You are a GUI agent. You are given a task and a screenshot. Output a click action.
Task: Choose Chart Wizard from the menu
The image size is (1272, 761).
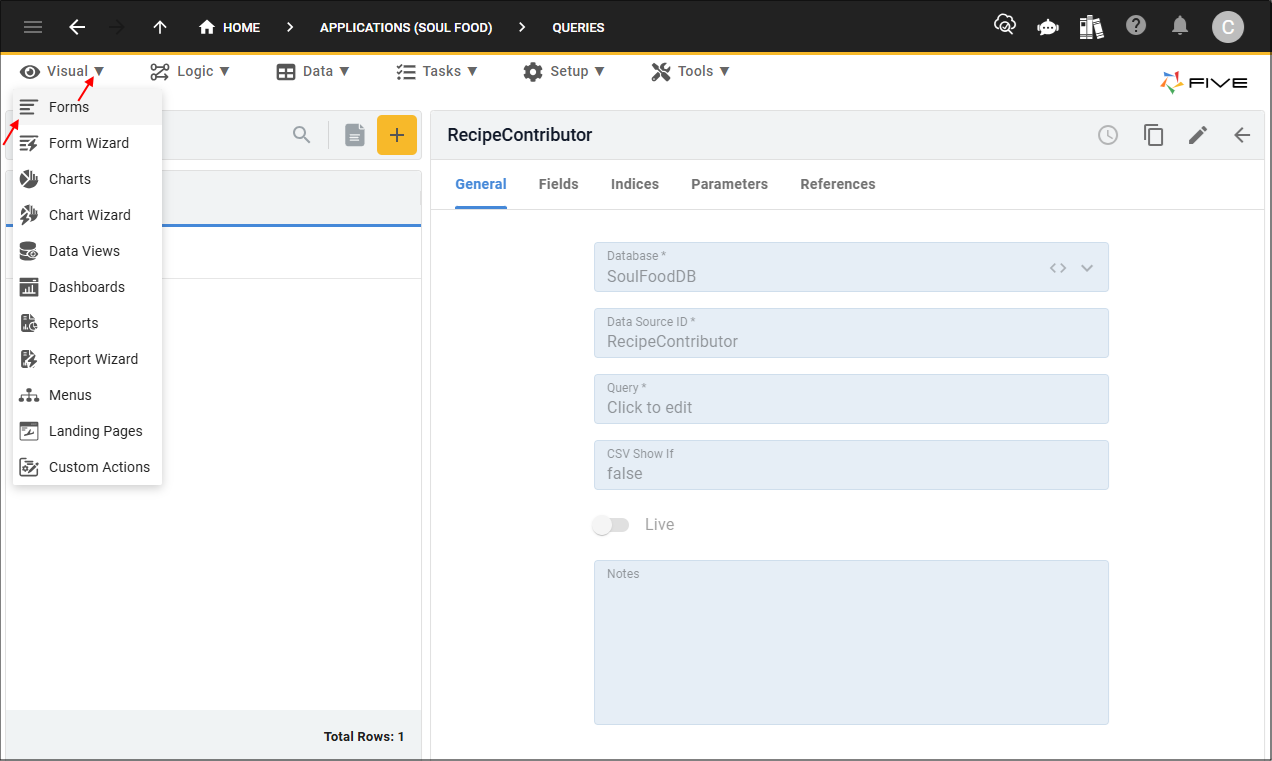(x=87, y=215)
